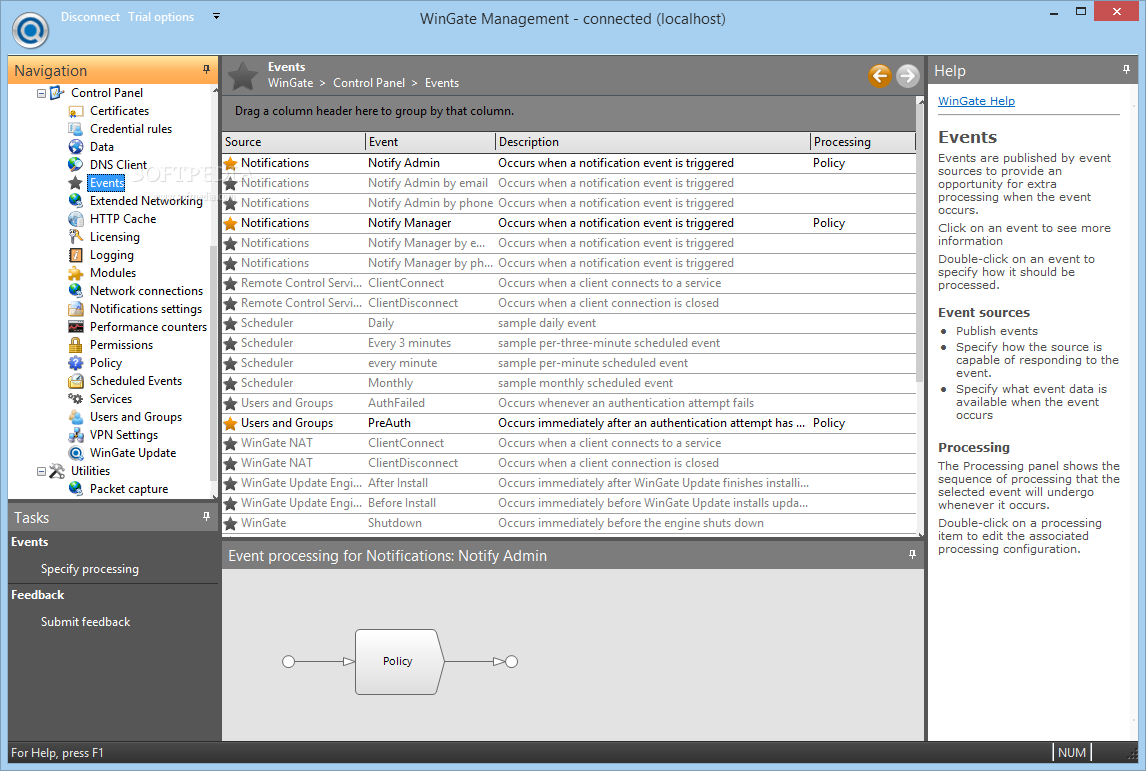Open the HTTP Cache icon
Image resolution: width=1146 pixels, height=771 pixels.
click(75, 219)
